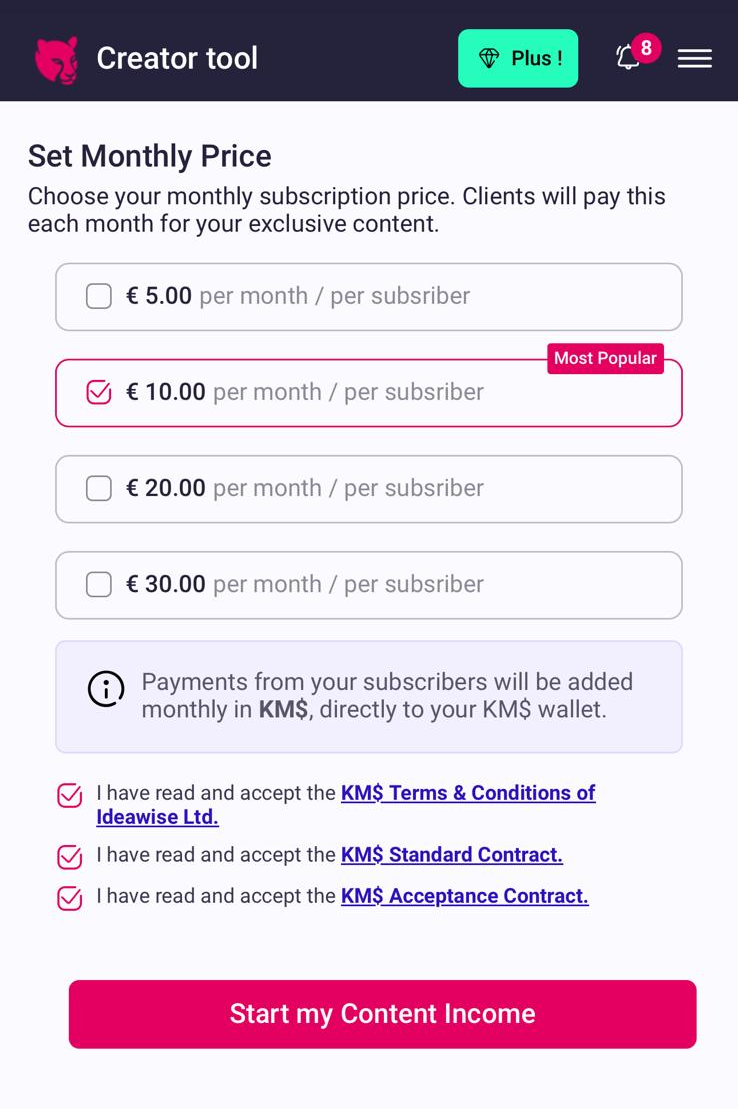Uncheck the KM$ Standard Contract acceptance

(x=69, y=857)
